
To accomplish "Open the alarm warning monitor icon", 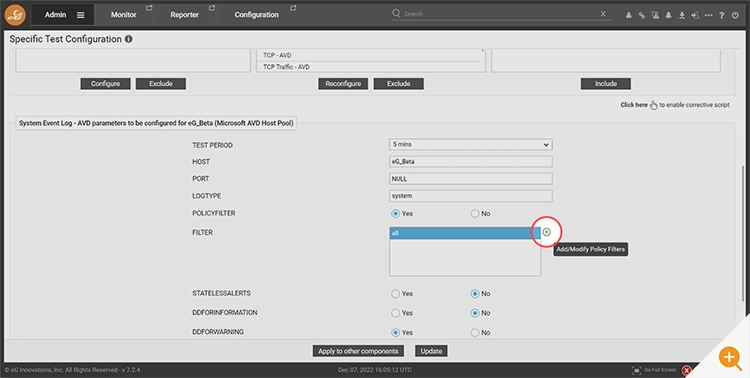I will pyautogui.click(x=655, y=15).
